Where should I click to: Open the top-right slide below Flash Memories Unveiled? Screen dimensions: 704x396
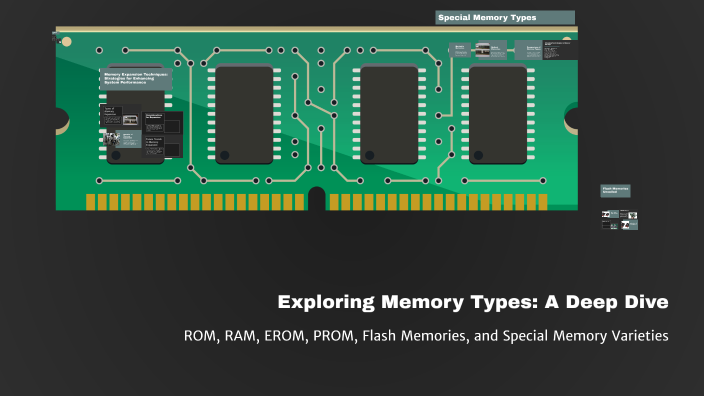tap(629, 214)
